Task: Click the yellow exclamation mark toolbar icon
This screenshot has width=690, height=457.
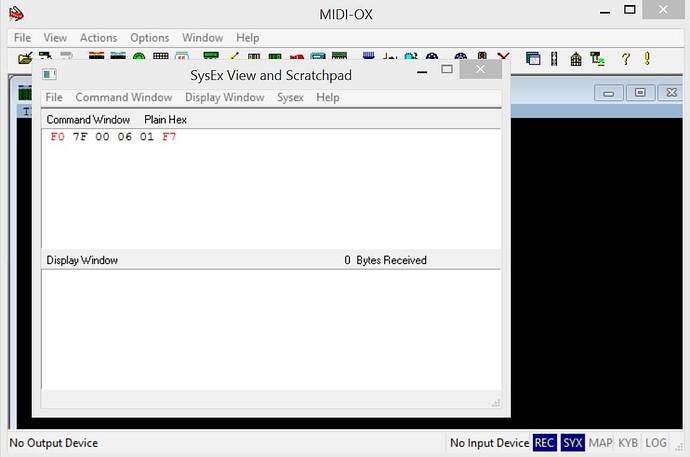Action: [x=647, y=58]
